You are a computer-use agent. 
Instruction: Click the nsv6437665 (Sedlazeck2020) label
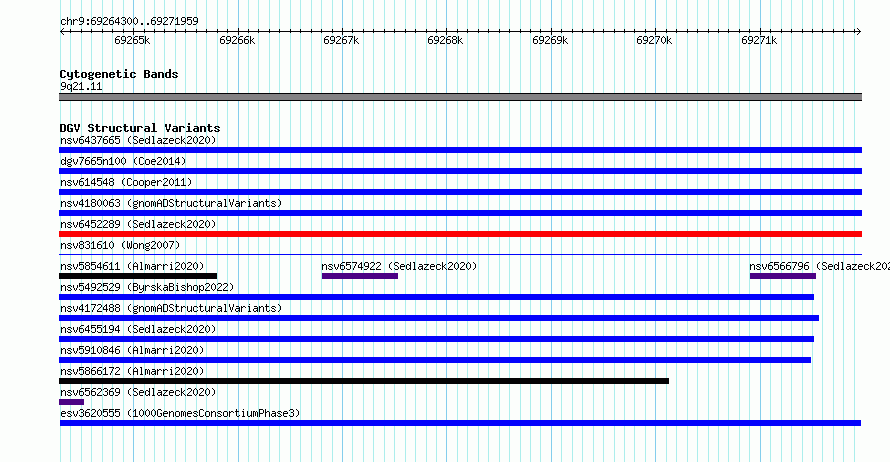click(138, 140)
